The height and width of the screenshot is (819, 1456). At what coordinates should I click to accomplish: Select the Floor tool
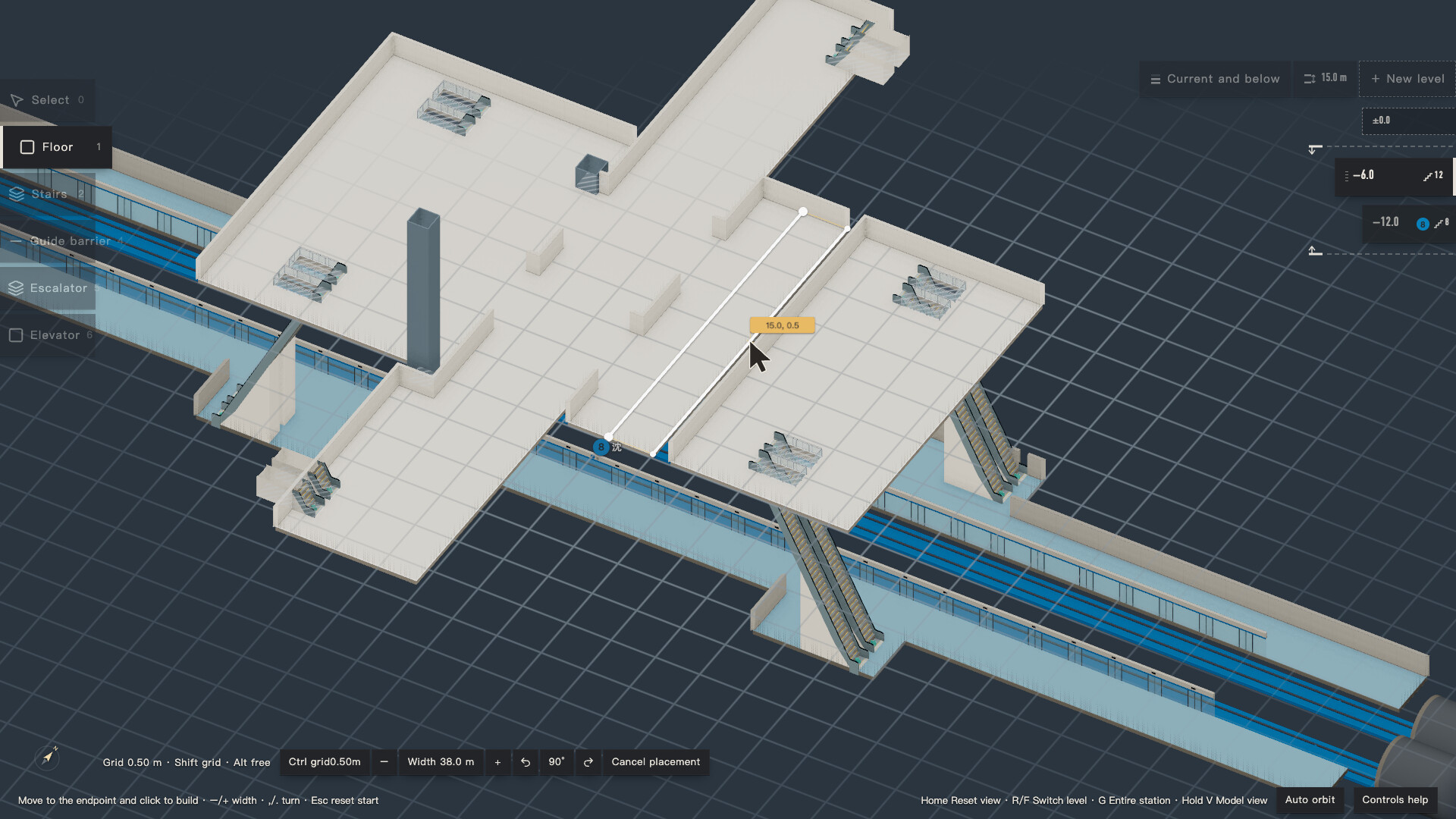tap(57, 147)
